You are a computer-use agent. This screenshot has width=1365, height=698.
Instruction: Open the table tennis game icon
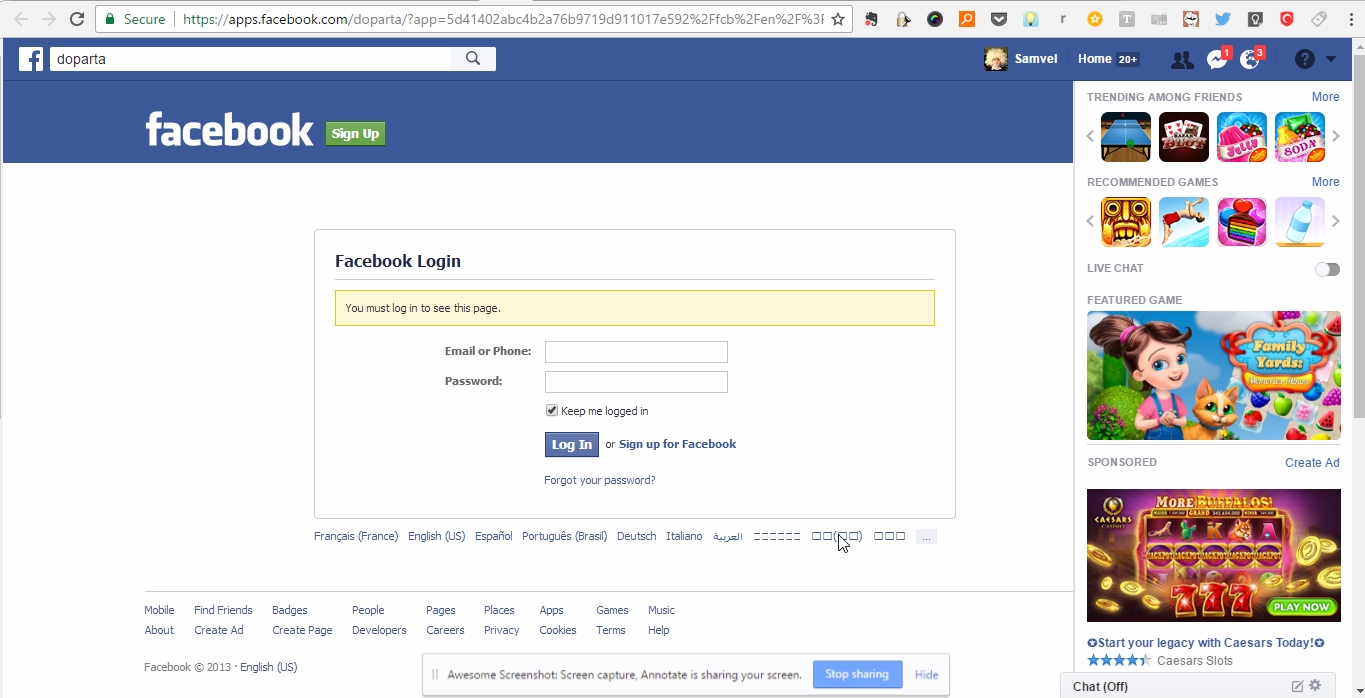click(1126, 137)
